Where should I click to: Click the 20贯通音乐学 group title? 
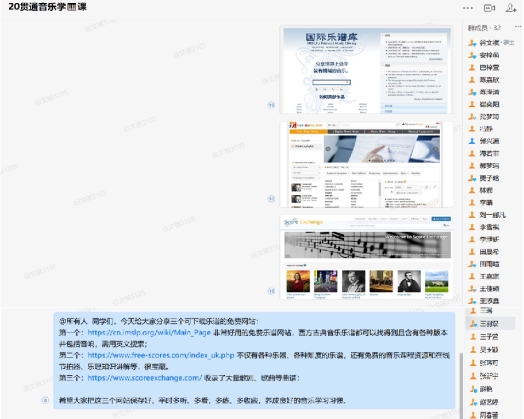[47, 7]
